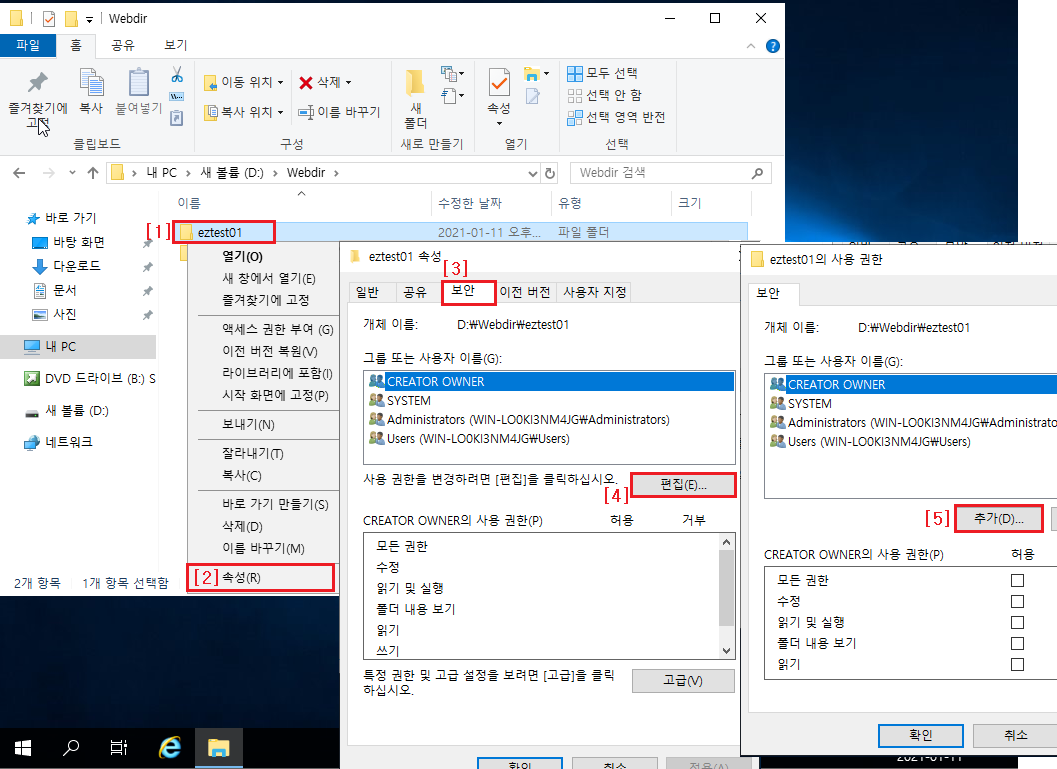Click the 편집(E)... button
This screenshot has width=1057, height=769.
[x=684, y=485]
